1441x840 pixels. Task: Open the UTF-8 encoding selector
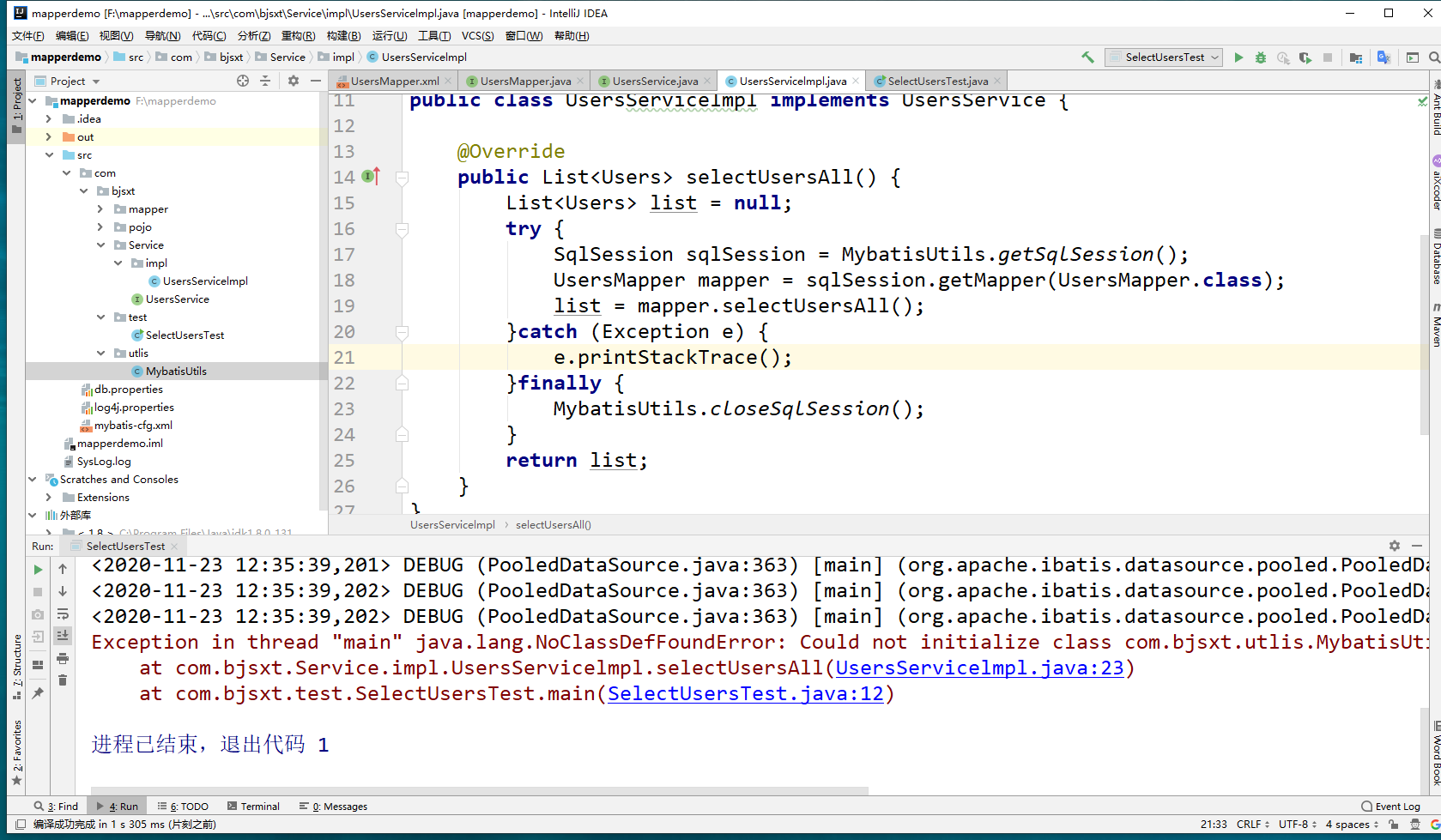tap(1298, 824)
